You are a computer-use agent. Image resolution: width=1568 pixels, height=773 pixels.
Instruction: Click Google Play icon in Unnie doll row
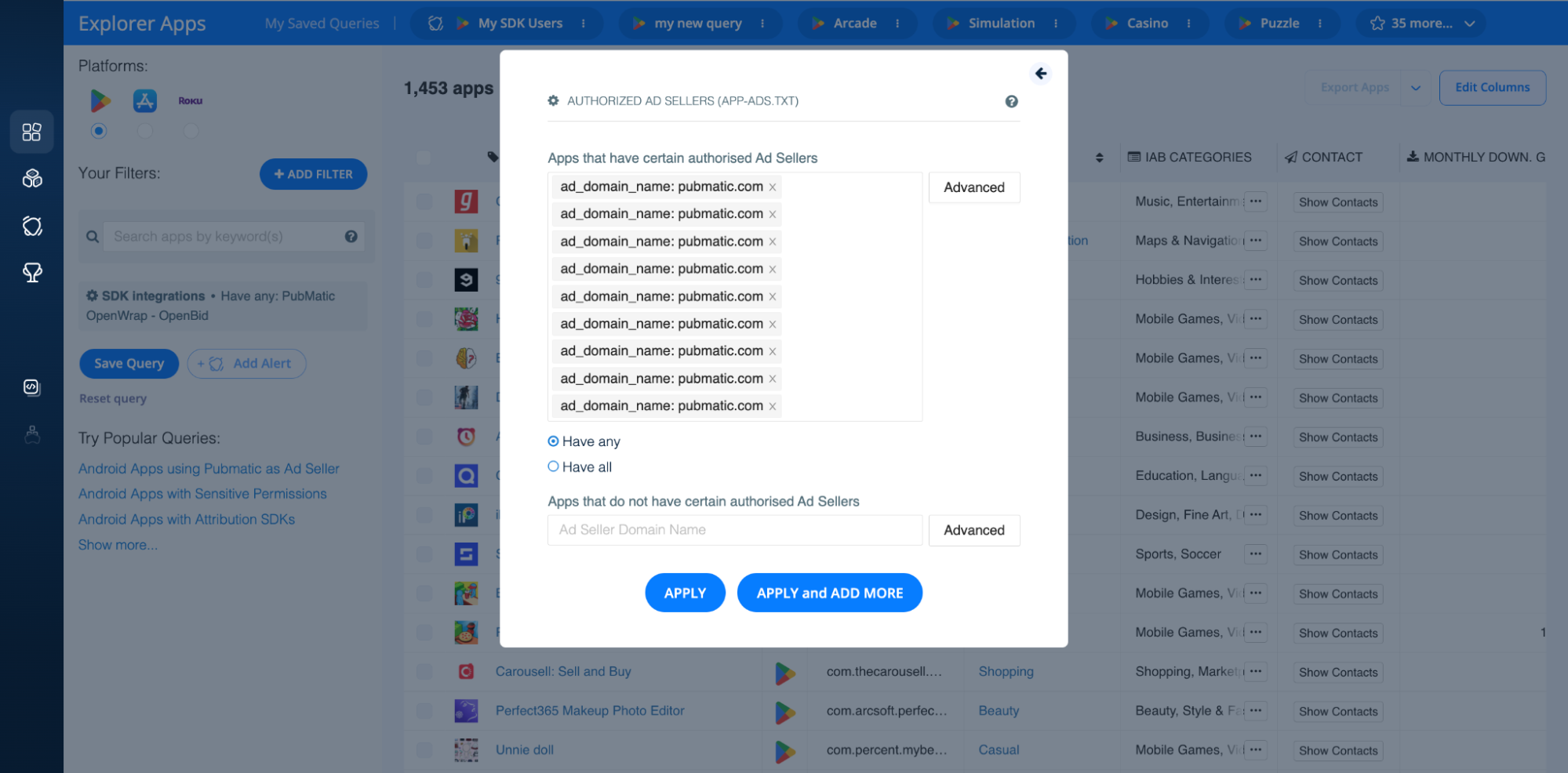tap(784, 751)
